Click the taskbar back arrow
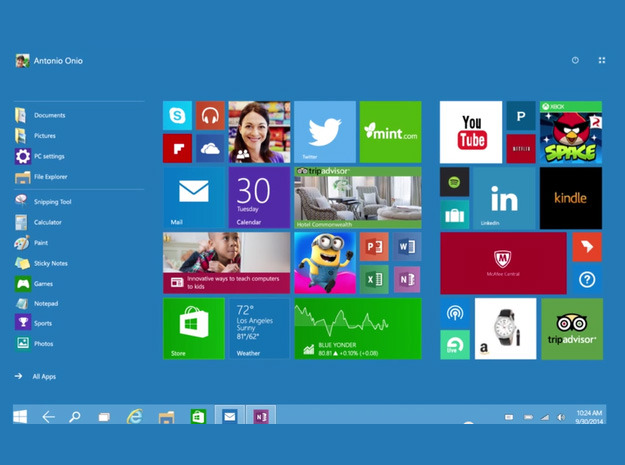Viewport: 625px width, 465px height. pos(48,417)
